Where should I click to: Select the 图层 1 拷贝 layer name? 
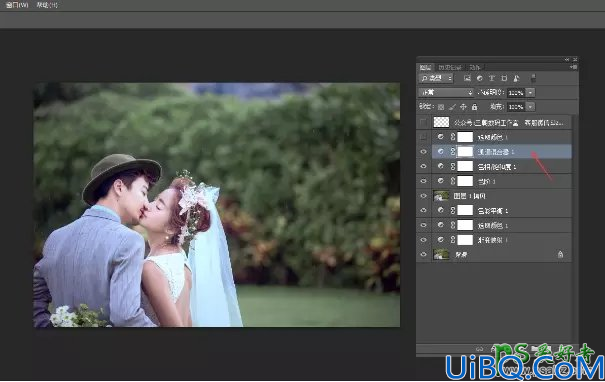tap(470, 196)
